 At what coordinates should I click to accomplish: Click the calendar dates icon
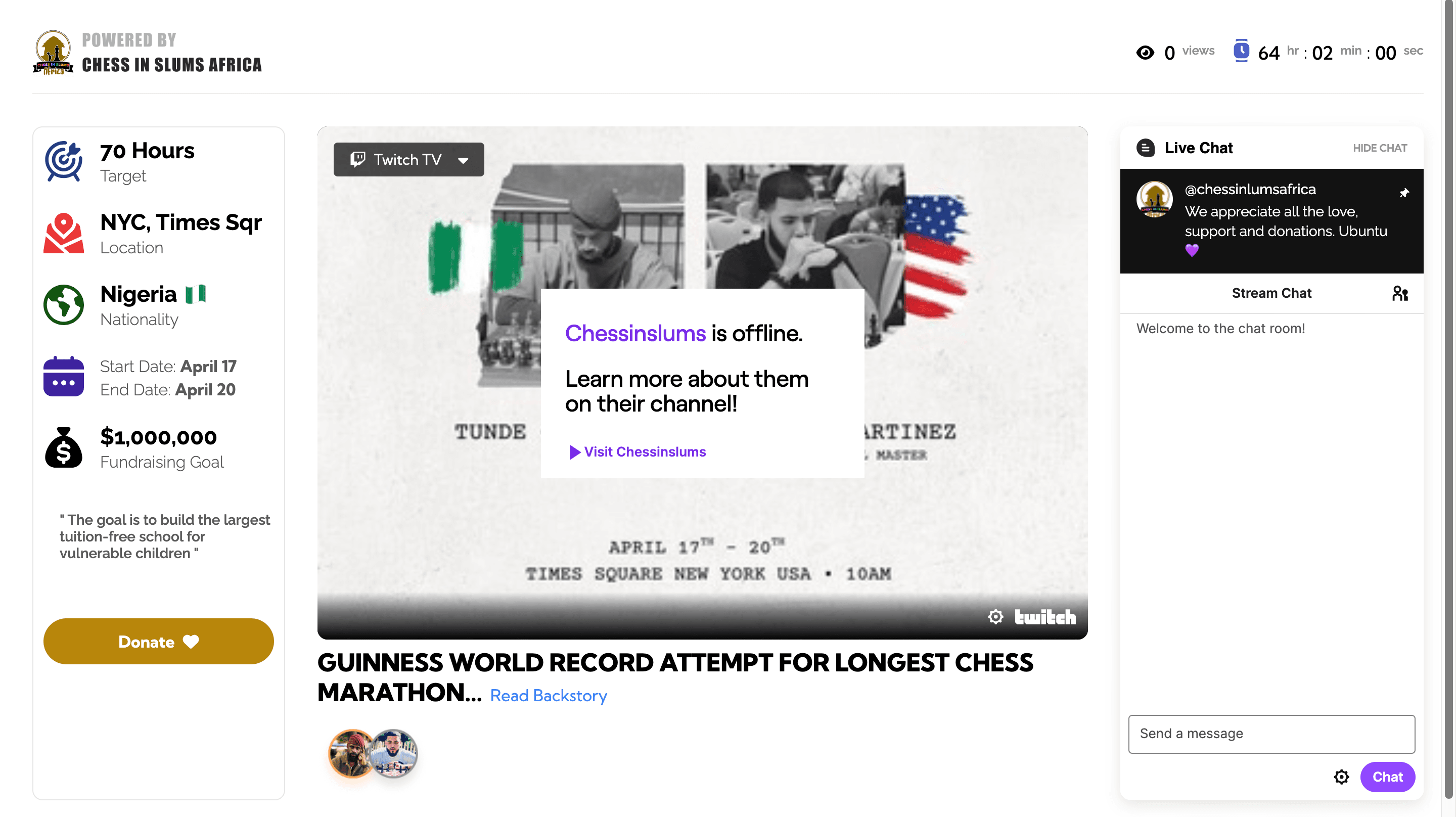click(64, 377)
